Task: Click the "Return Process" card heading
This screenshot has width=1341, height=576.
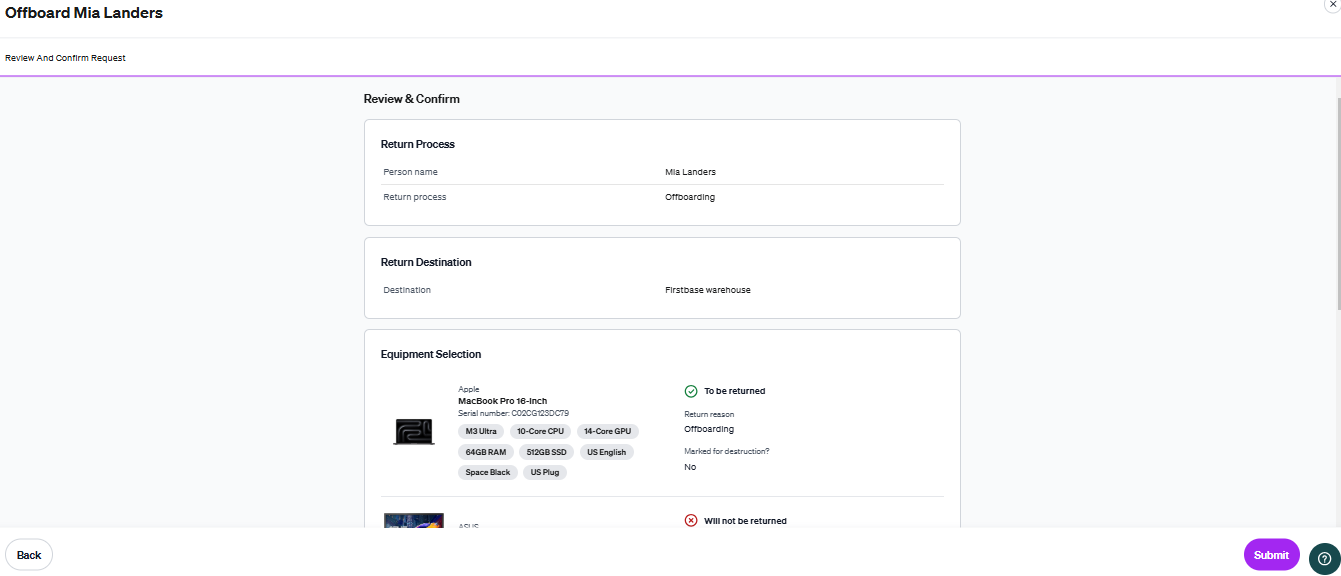Action: (x=418, y=144)
